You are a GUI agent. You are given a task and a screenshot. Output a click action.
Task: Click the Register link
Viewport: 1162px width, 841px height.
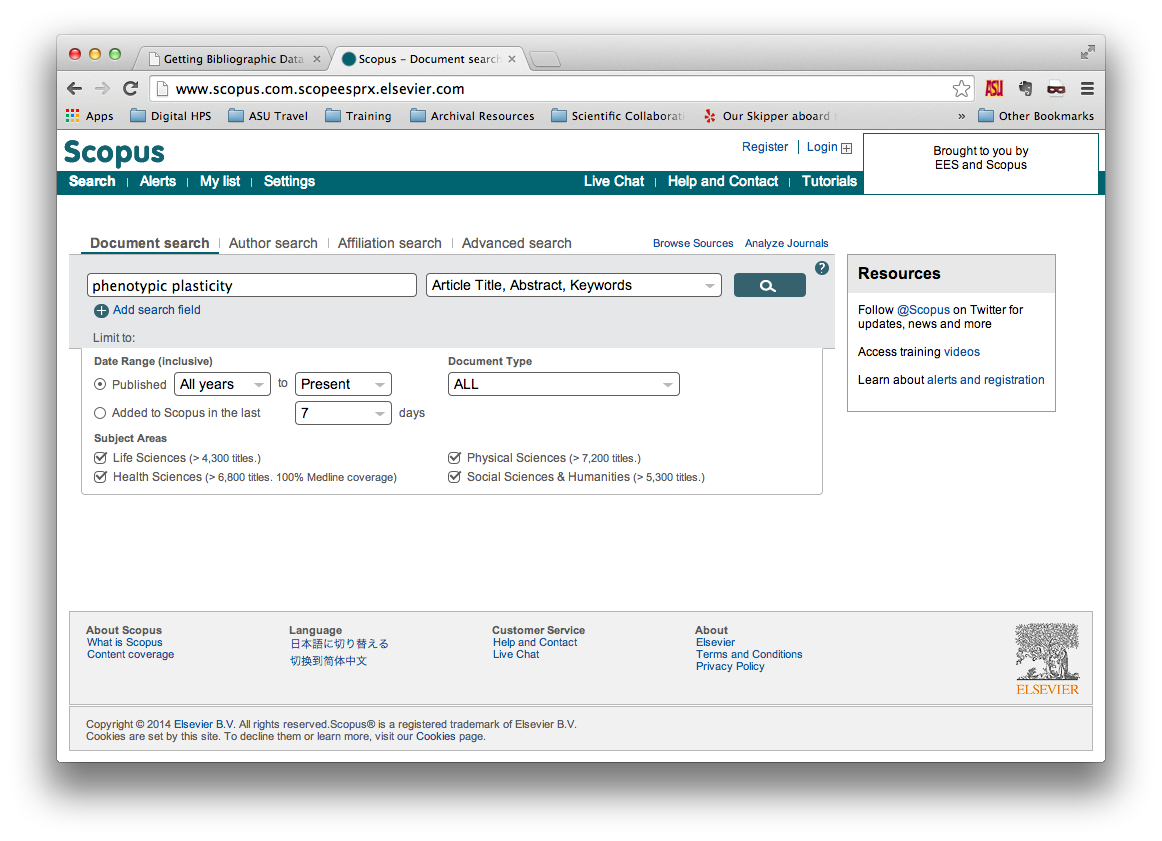tap(765, 147)
